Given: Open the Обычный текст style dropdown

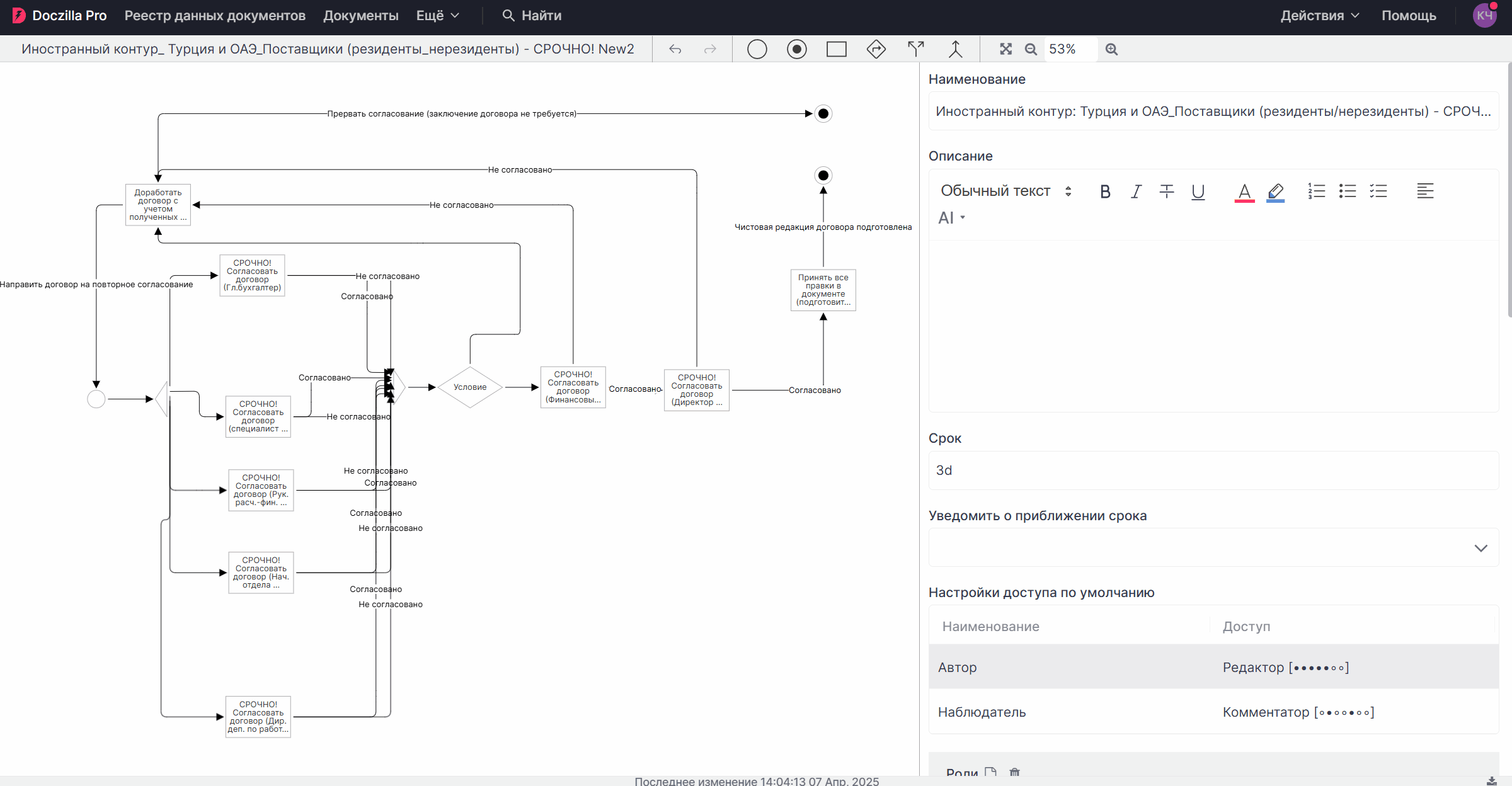Looking at the screenshot, I should tap(1006, 191).
